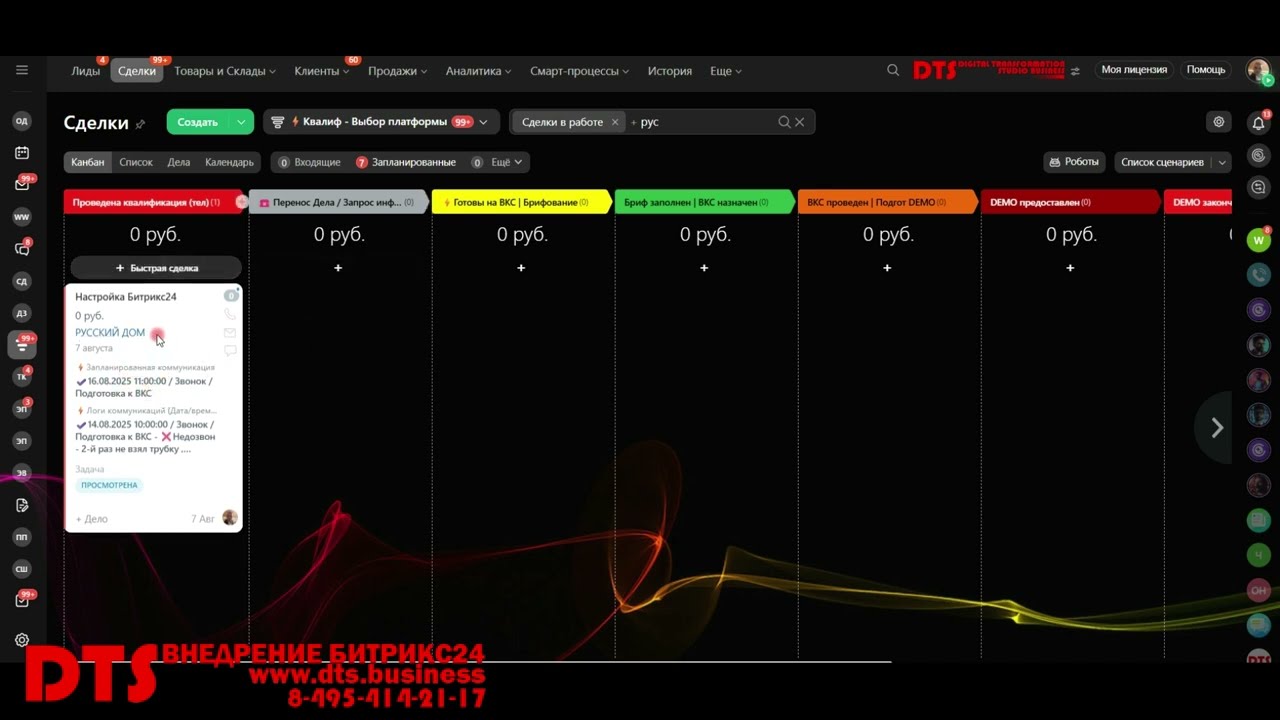
Task: Click the search magnifier in top bar
Action: (893, 70)
